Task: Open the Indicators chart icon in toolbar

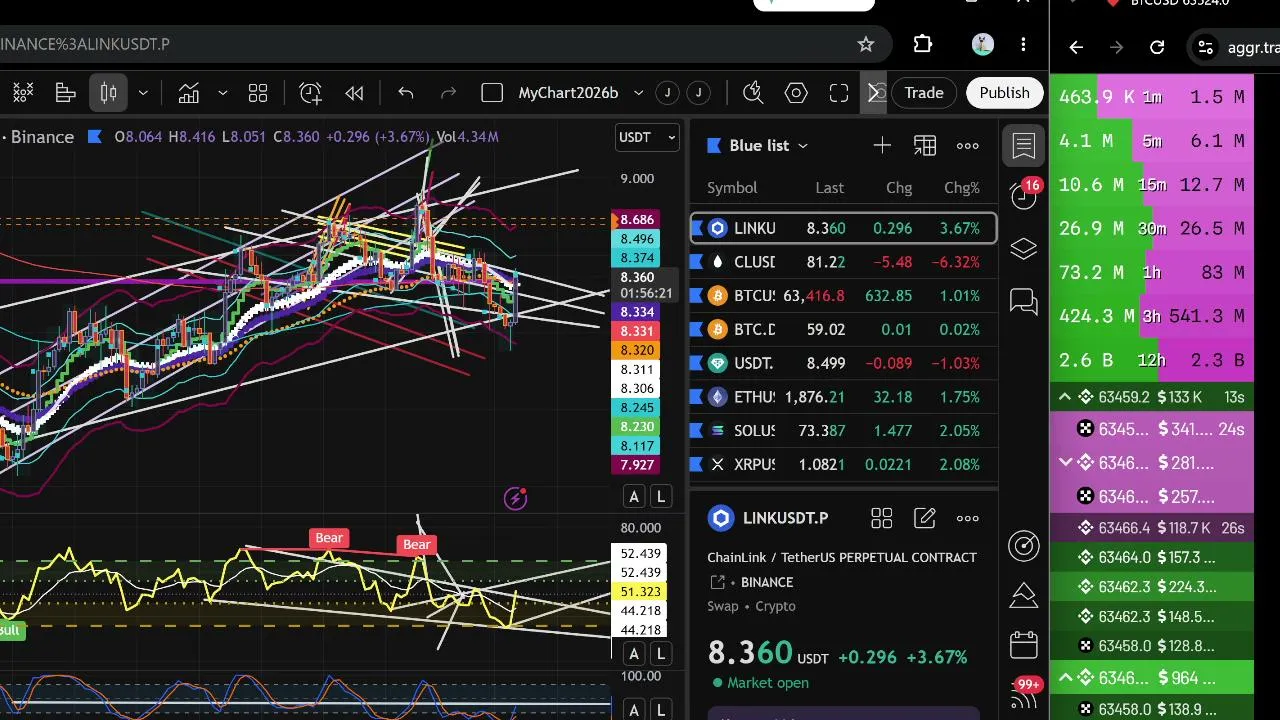Action: click(x=189, y=93)
